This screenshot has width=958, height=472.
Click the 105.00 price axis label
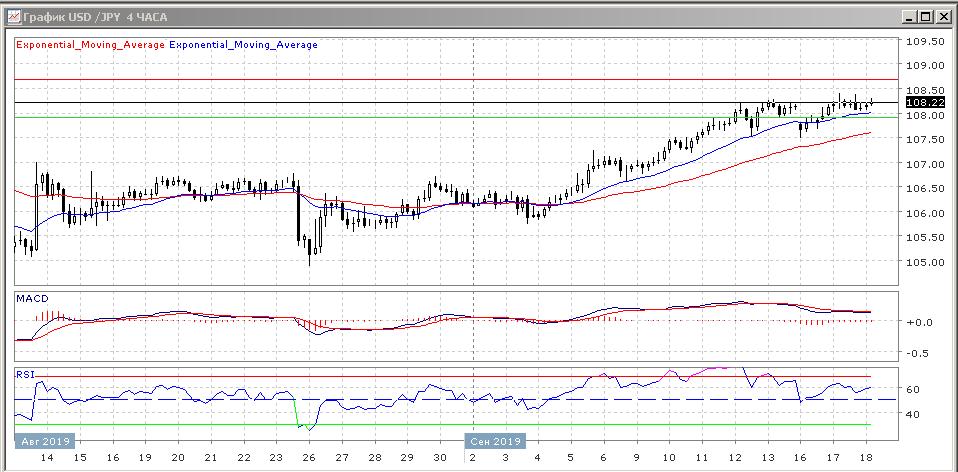[x=926, y=263]
